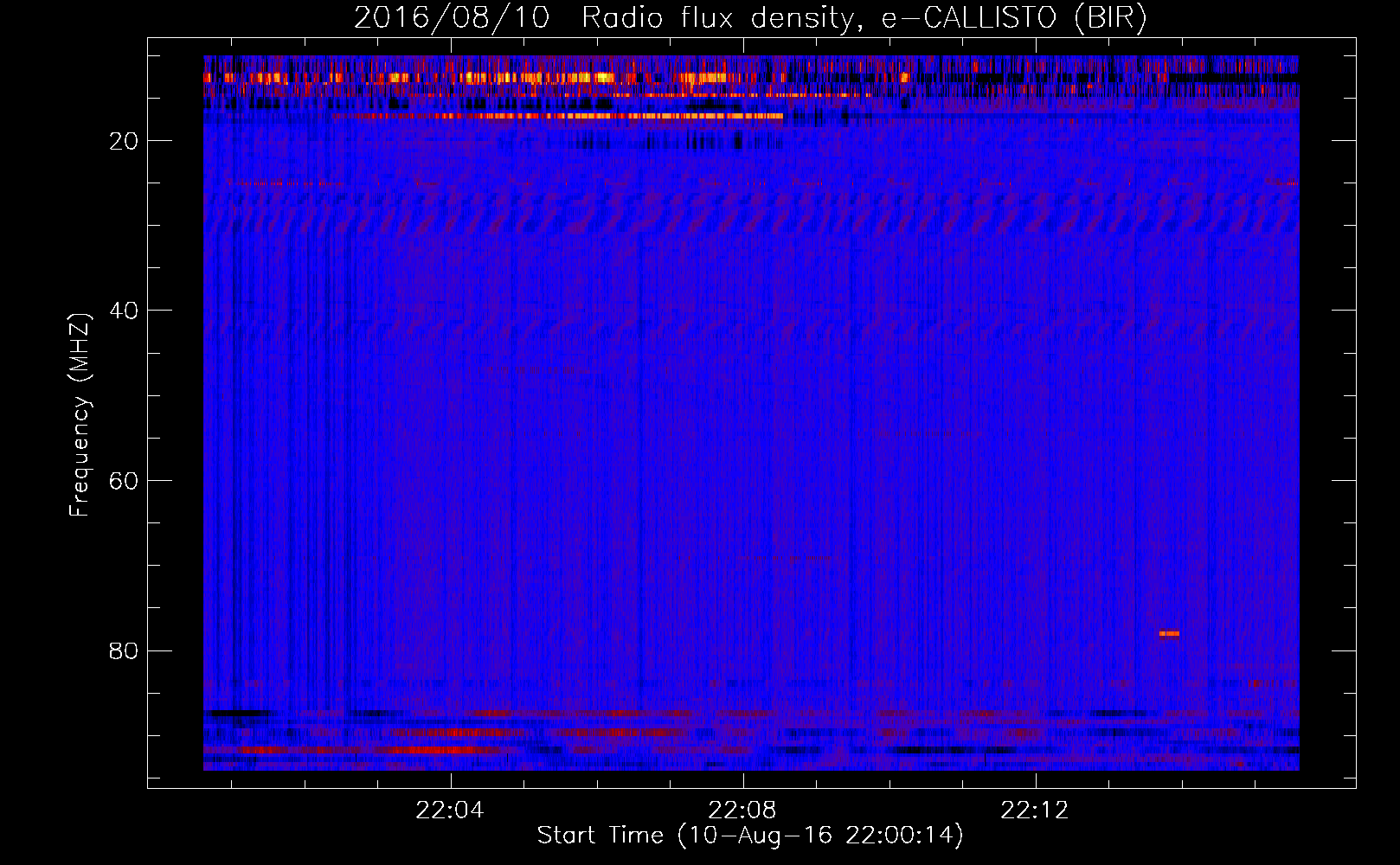Click the small orange burst near 78 MHz
The height and width of the screenshot is (865, 1400).
point(1169,633)
